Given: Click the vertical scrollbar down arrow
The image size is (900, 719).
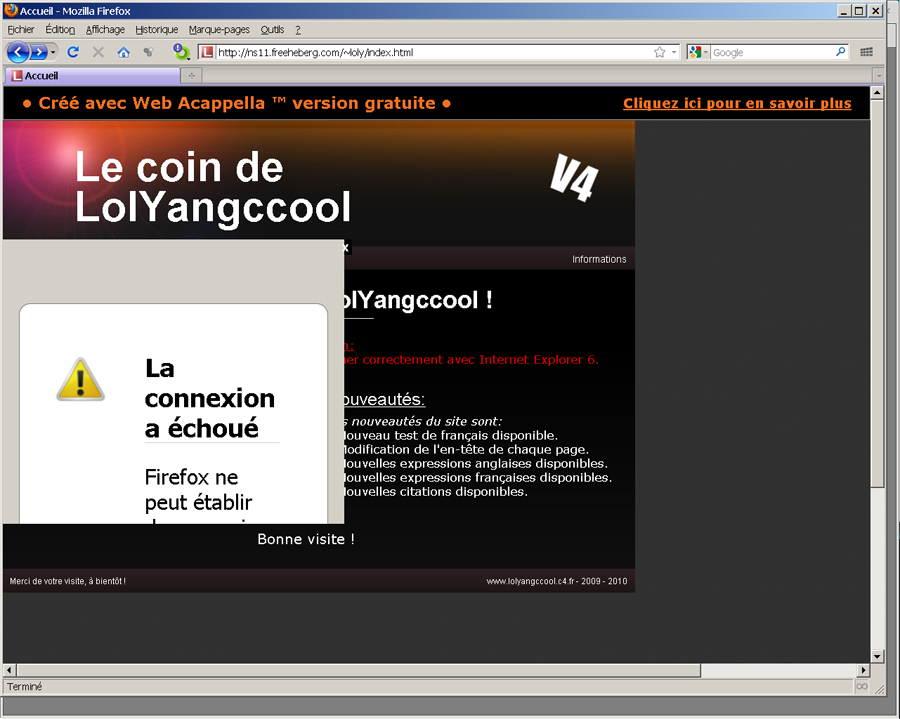Looking at the screenshot, I should [877, 656].
